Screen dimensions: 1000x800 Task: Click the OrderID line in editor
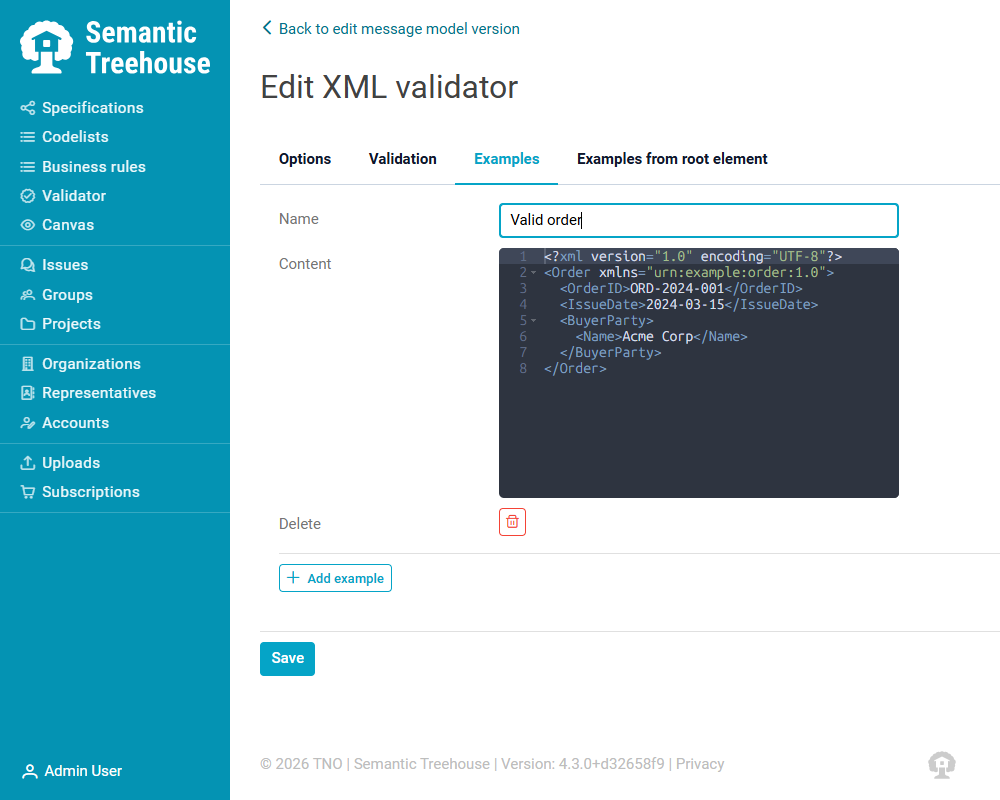tap(681, 289)
